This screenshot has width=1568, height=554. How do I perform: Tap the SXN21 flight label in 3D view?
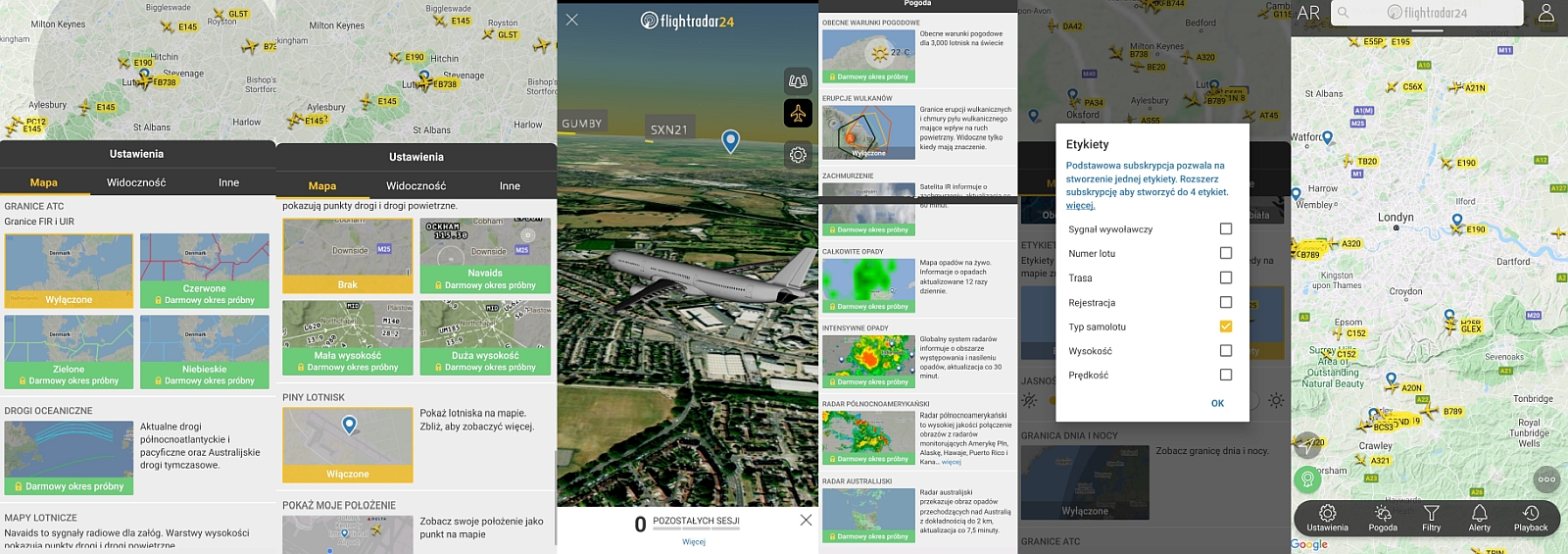pyautogui.click(x=669, y=128)
